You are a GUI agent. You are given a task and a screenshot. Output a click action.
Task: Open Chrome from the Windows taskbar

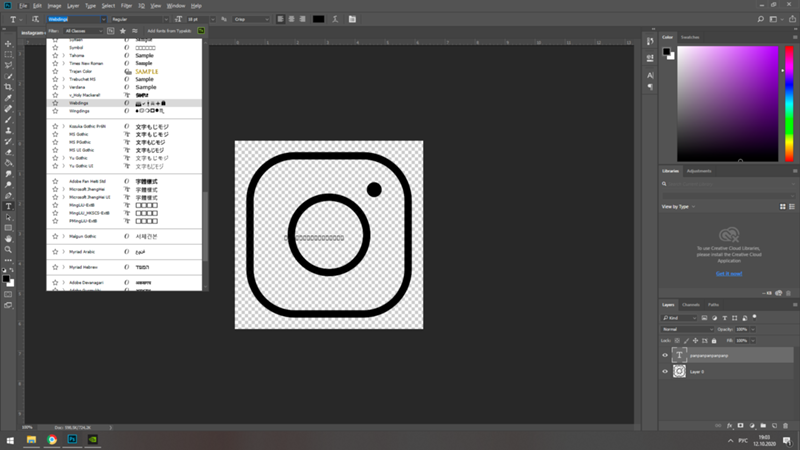[x=52, y=440]
